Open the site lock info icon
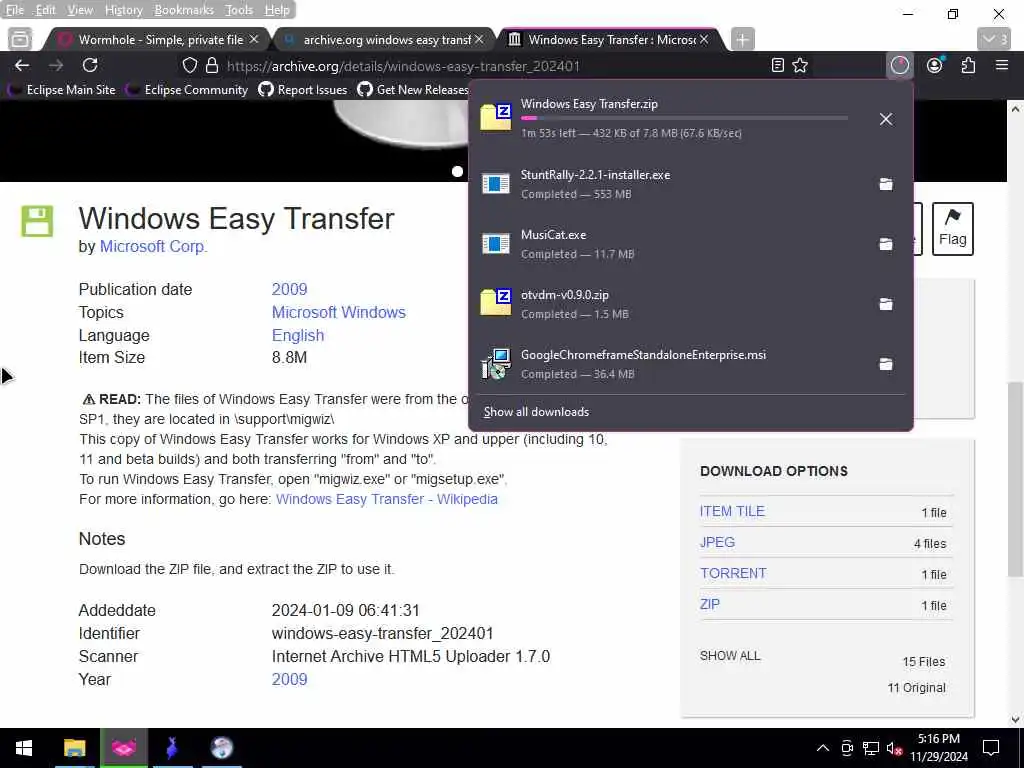Image resolution: width=1024 pixels, height=768 pixels. [212, 65]
